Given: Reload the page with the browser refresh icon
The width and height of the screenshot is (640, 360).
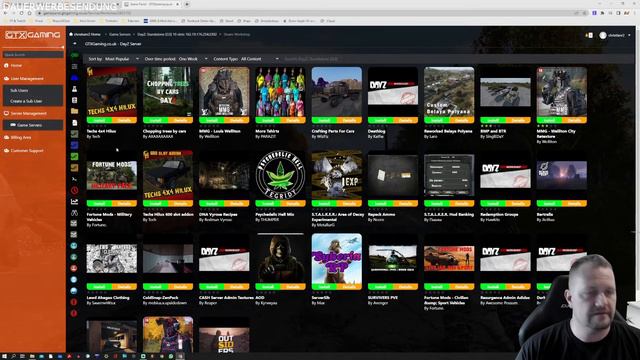Looking at the screenshot, I should pyautogui.click(x=22, y=13).
